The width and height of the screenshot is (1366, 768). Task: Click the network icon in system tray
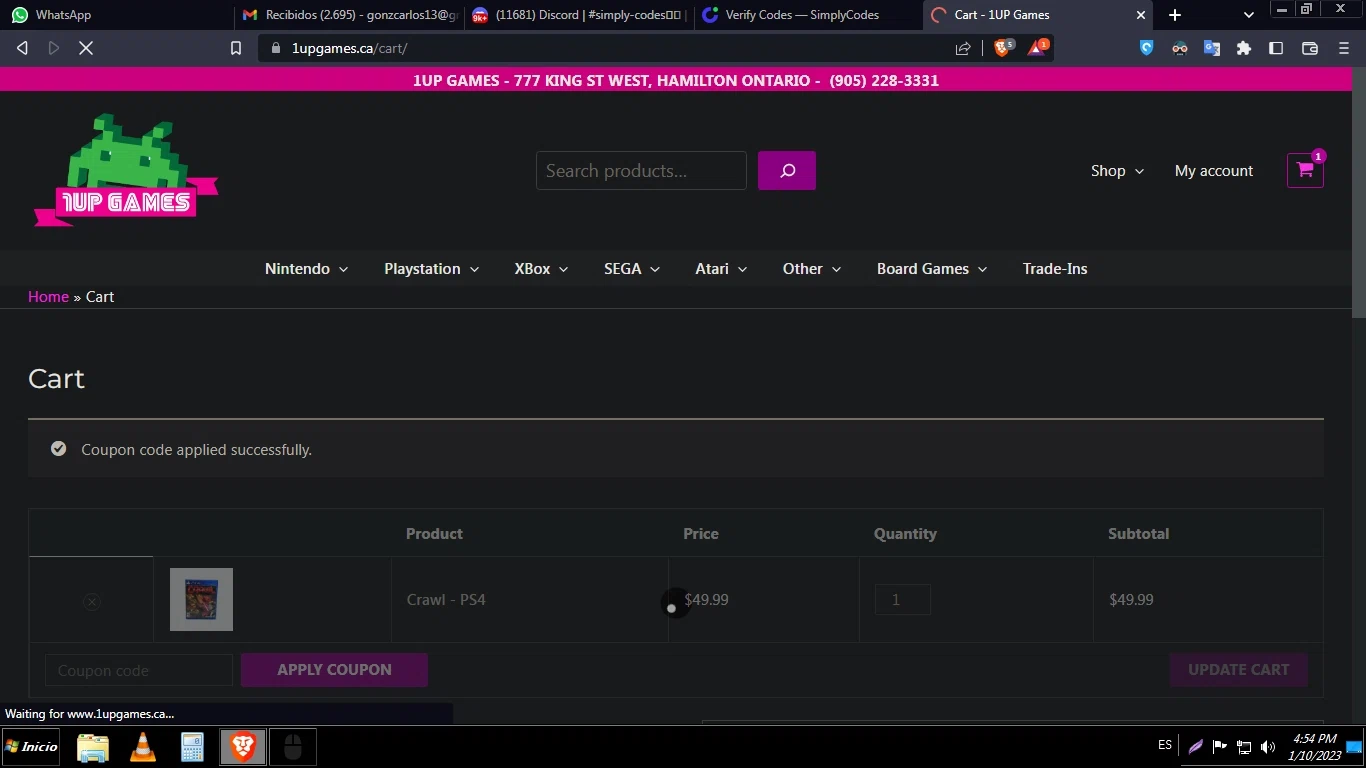tap(1244, 747)
